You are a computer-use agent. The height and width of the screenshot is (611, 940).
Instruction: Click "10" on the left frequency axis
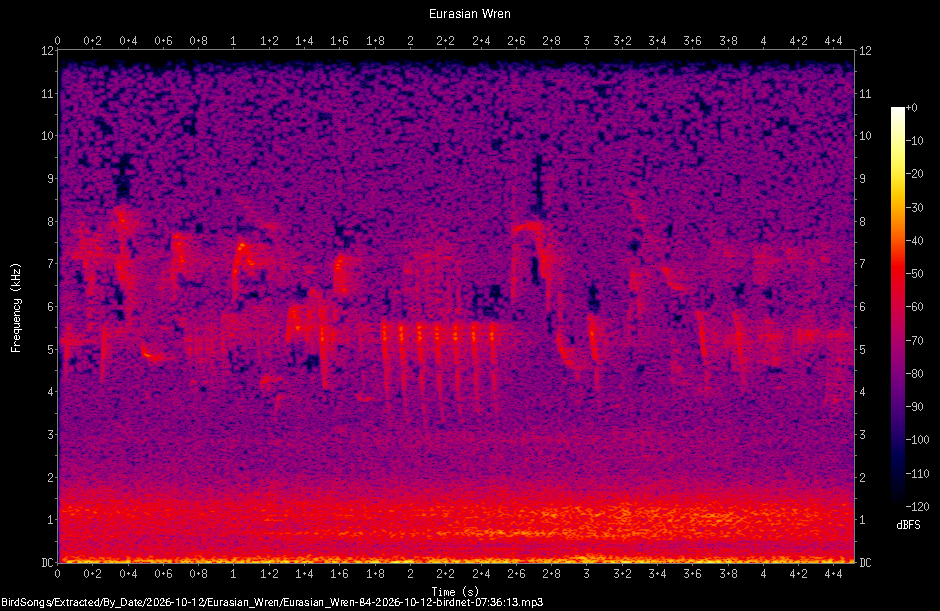click(47, 136)
